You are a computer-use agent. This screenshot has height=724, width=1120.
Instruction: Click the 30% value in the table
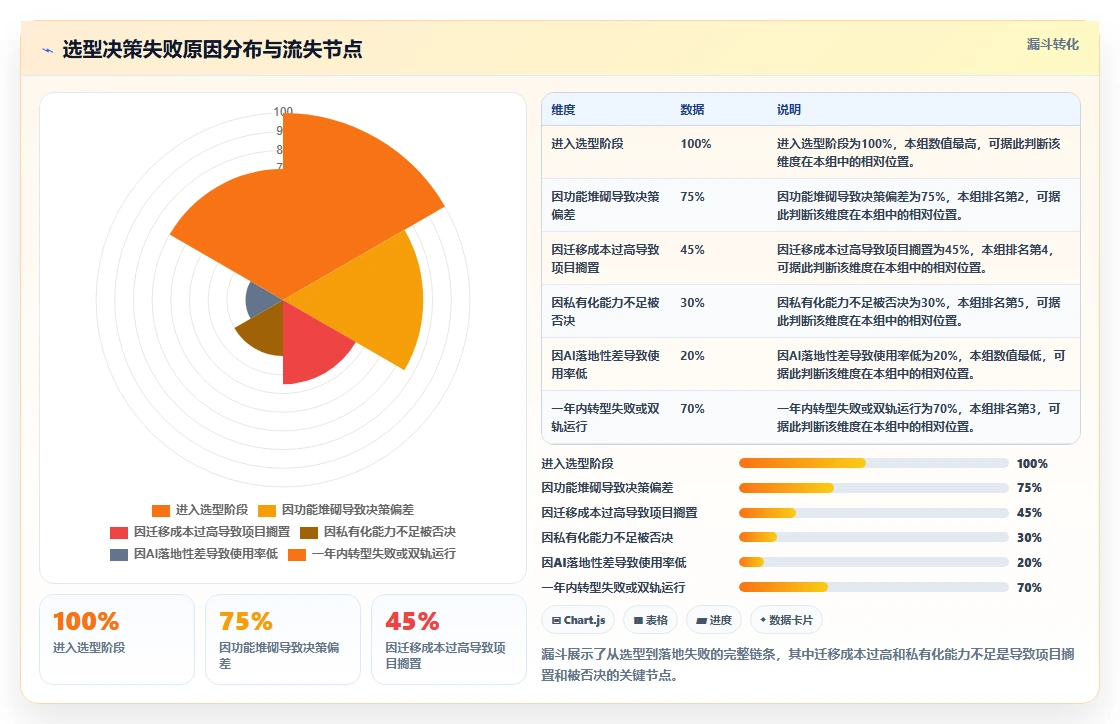click(x=692, y=302)
